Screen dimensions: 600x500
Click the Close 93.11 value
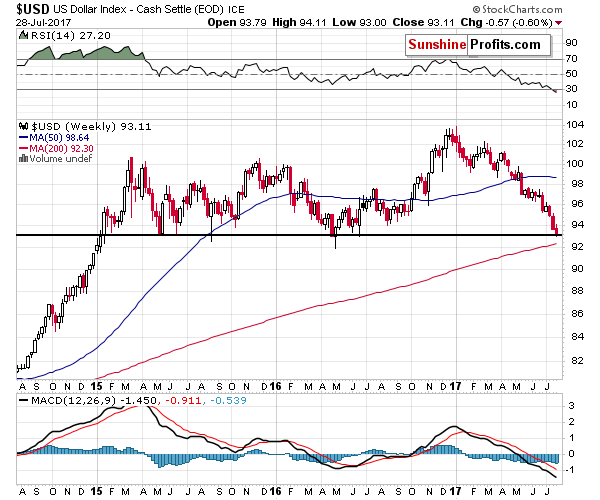(423, 23)
